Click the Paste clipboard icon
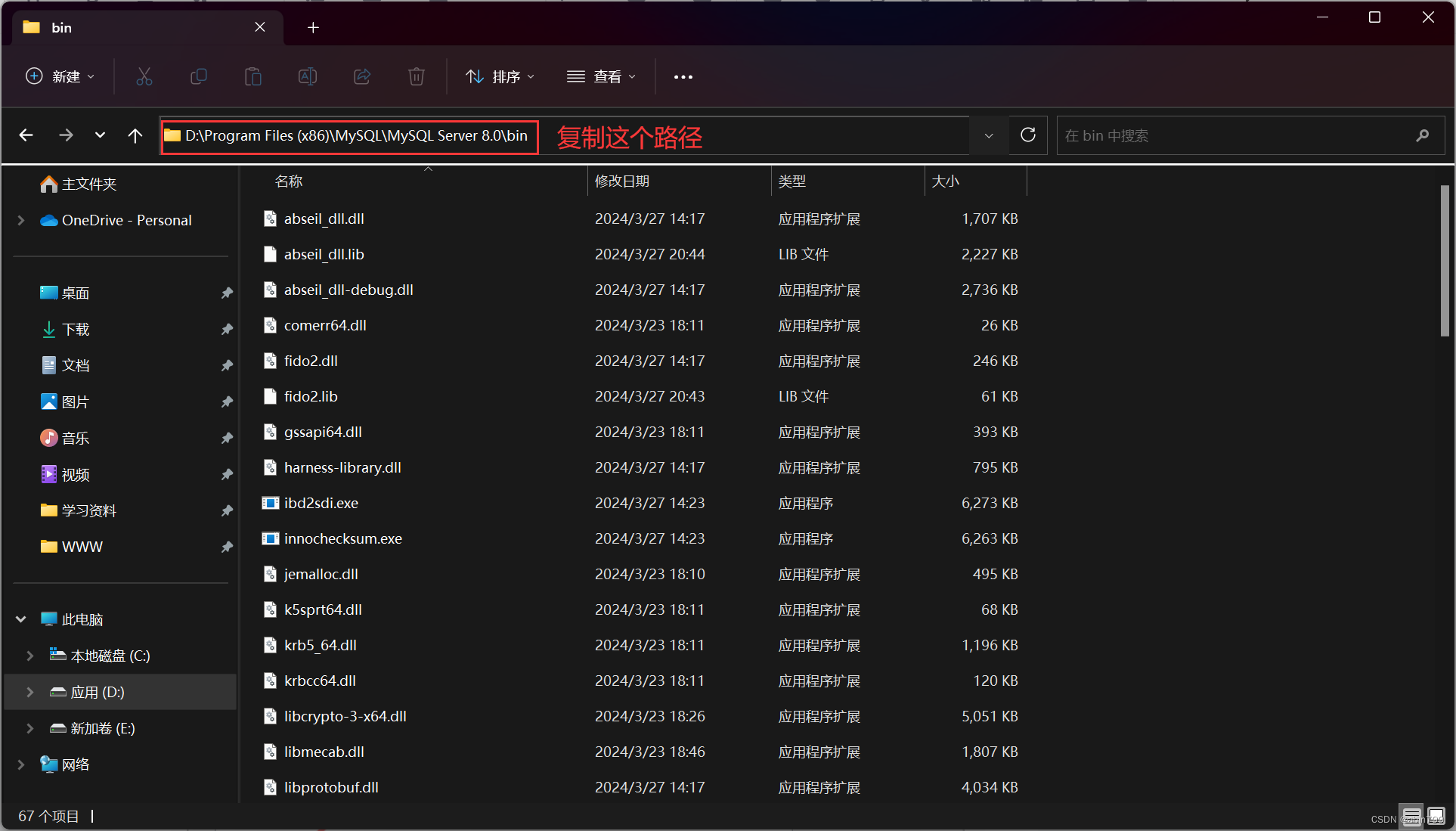Image resolution: width=1456 pixels, height=831 pixels. pyautogui.click(x=252, y=76)
